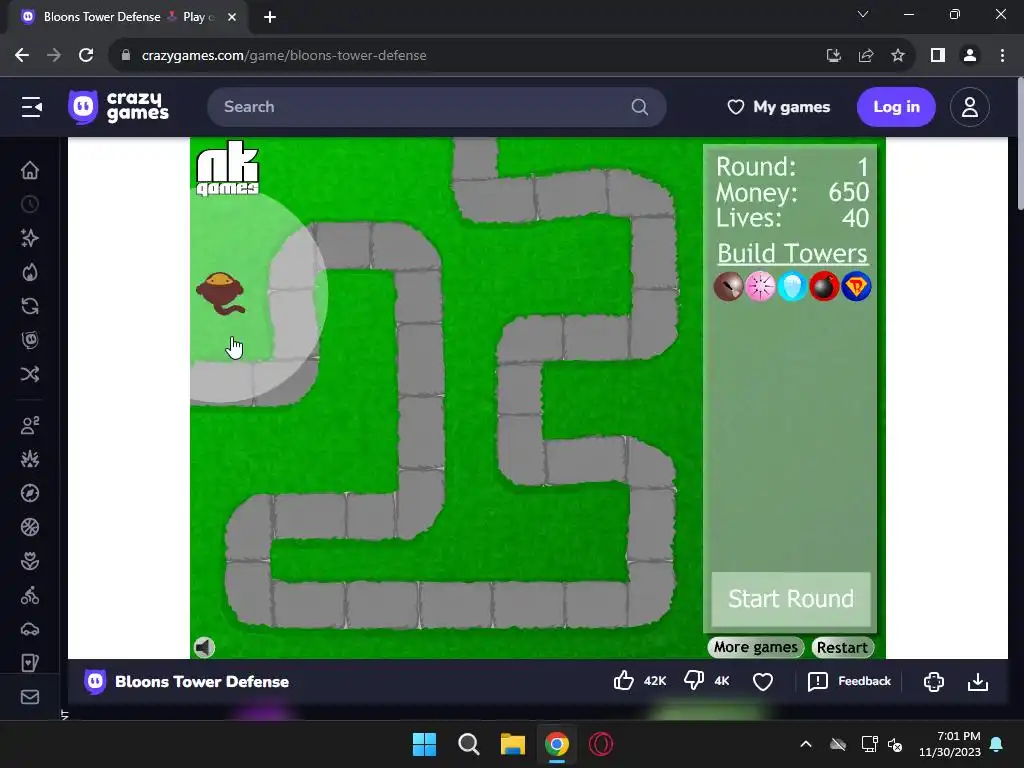Screen dimensions: 1024x768
Task: Open Chrome profile icon
Action: [970, 56]
